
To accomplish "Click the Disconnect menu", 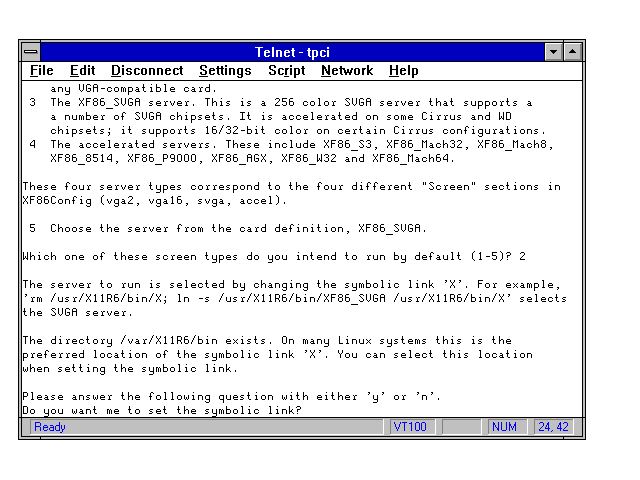I will (147, 71).
